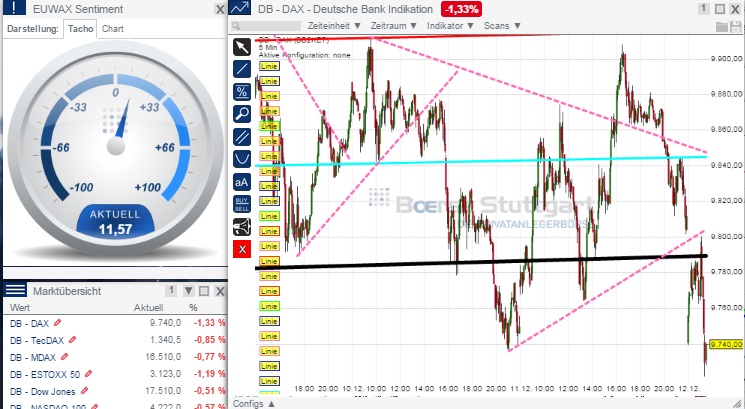Click the red X delete drawings tool
The height and width of the screenshot is (409, 745).
tap(242, 249)
